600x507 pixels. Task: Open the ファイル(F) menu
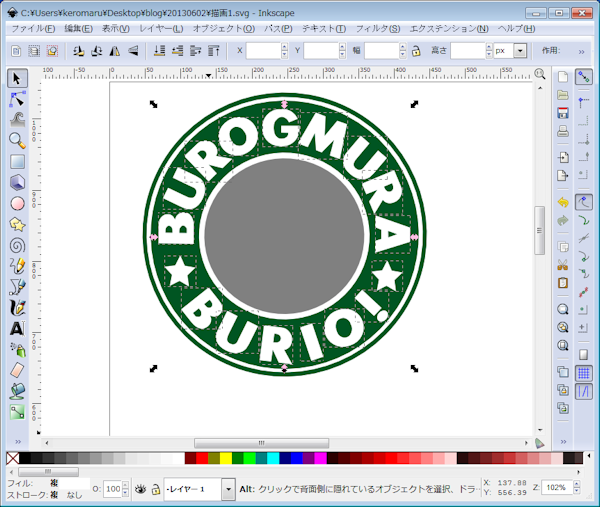coord(33,29)
